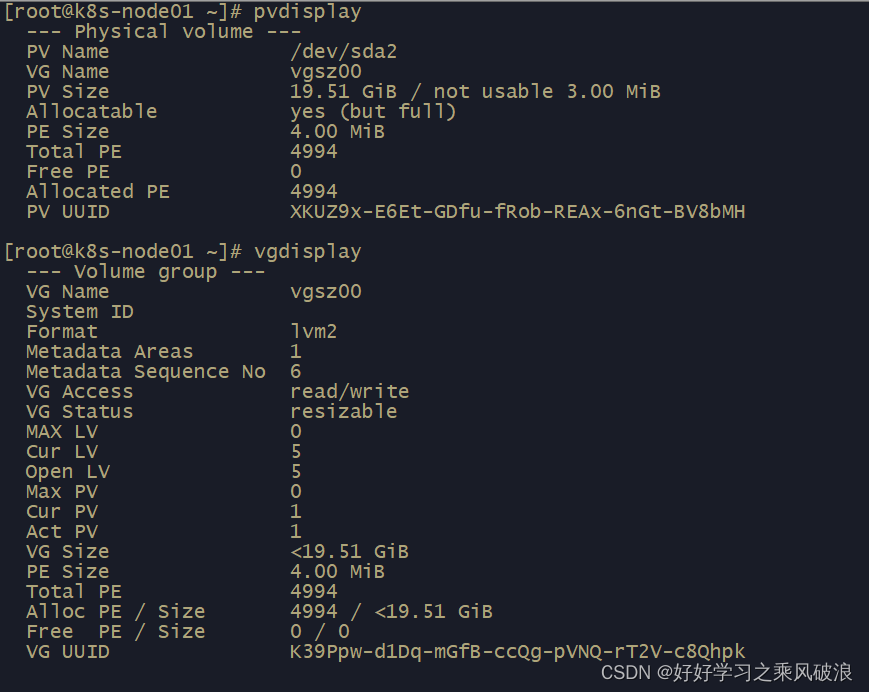Click the 'Volume group' header line
This screenshot has width=869, height=692.
coord(146,272)
